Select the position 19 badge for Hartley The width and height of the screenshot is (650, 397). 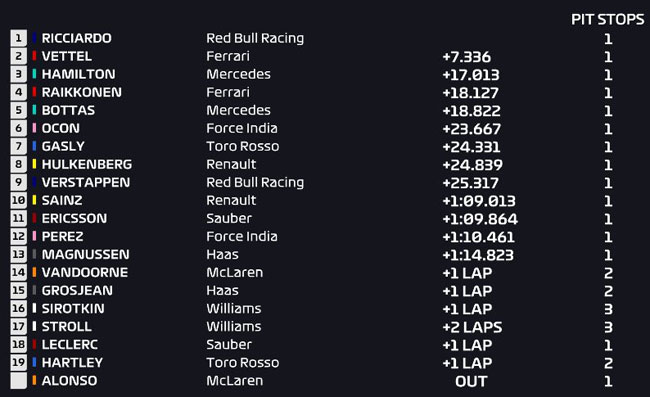[18, 363]
